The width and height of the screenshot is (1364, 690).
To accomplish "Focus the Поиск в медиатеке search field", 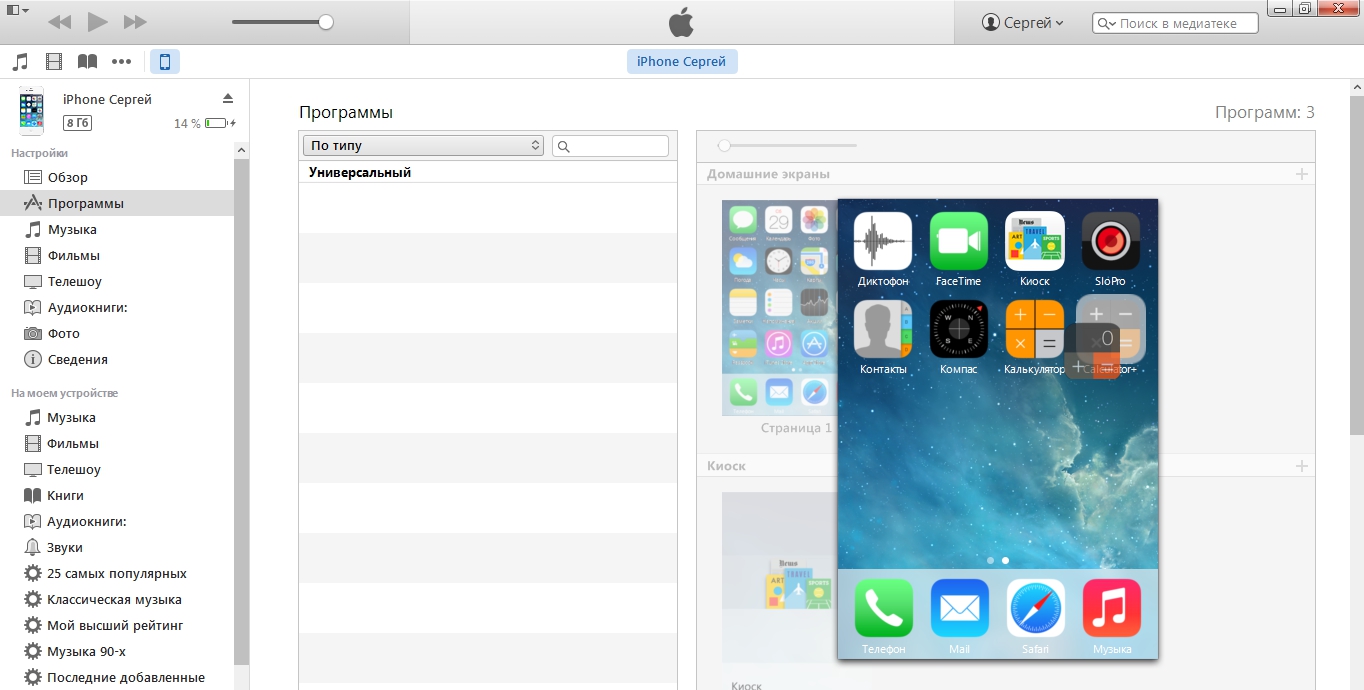I will pos(1175,23).
